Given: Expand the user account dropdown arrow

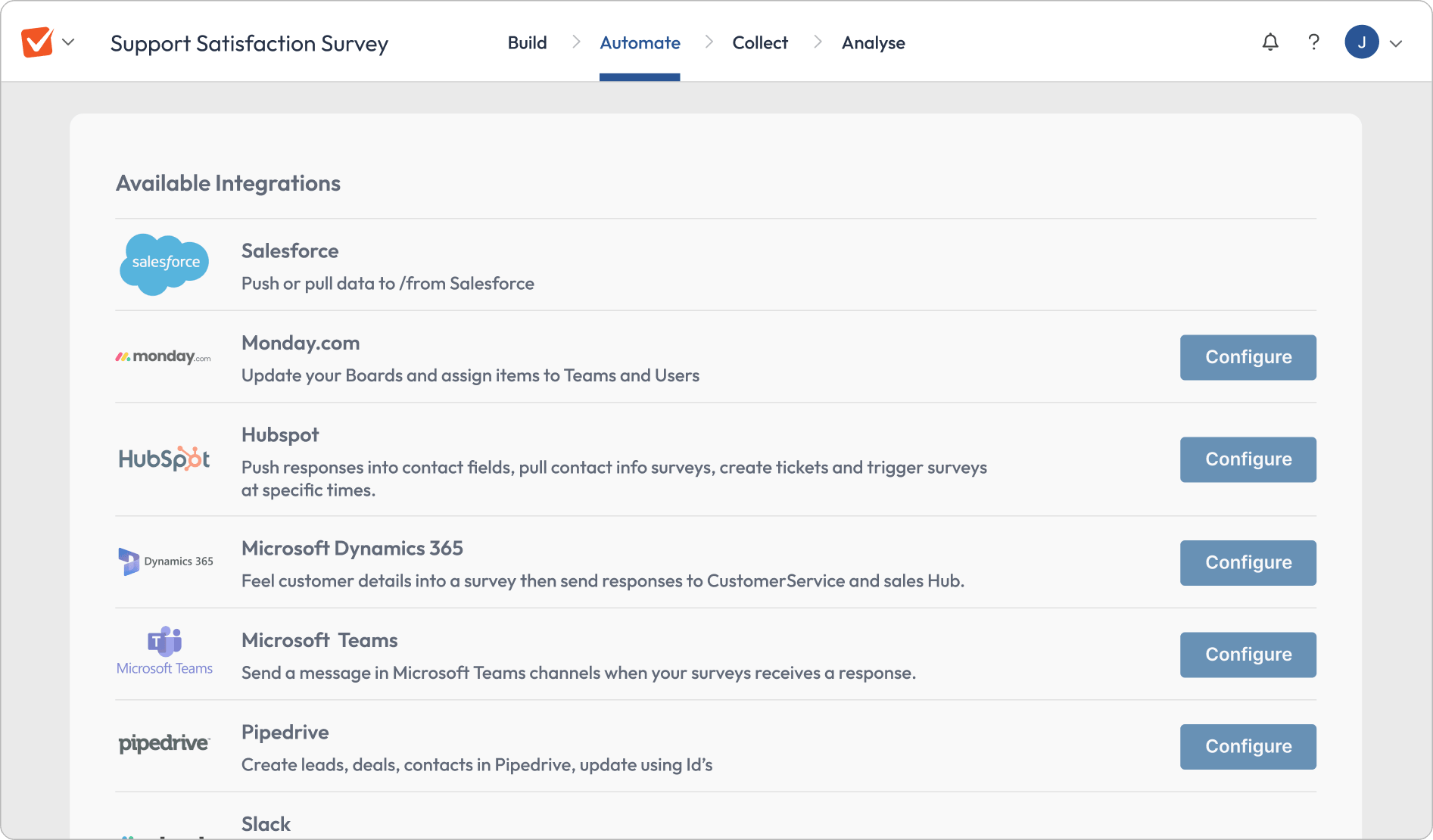Looking at the screenshot, I should [x=1396, y=43].
